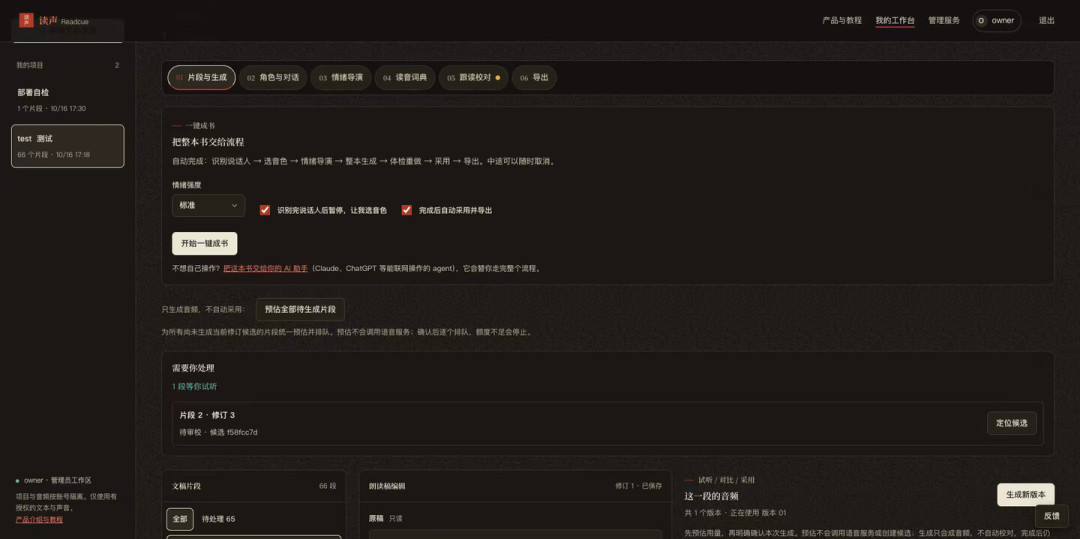The image size is (1080, 539).
Task: Switch to the 05 跟读校对 step tab
Action: tap(473, 78)
